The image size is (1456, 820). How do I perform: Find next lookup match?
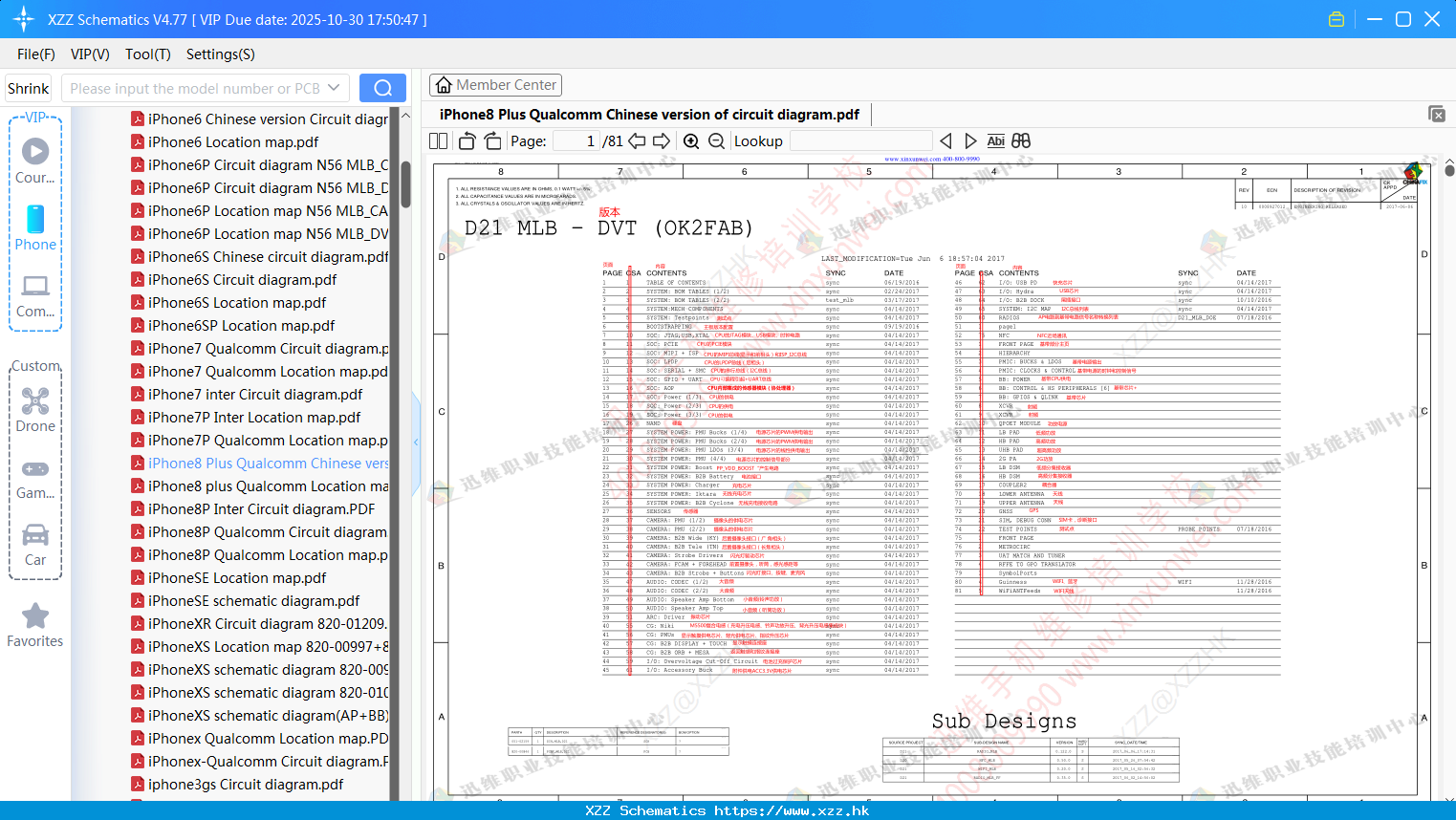970,141
